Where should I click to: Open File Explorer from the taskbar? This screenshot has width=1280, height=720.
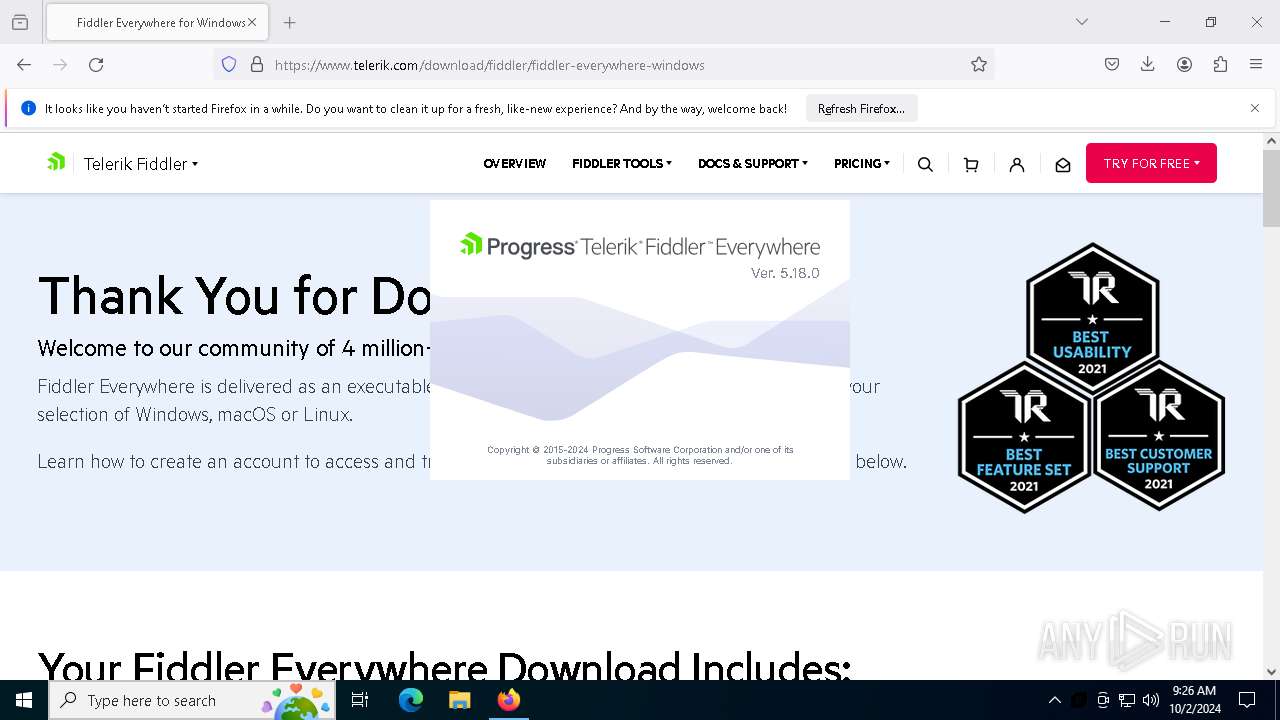point(459,700)
